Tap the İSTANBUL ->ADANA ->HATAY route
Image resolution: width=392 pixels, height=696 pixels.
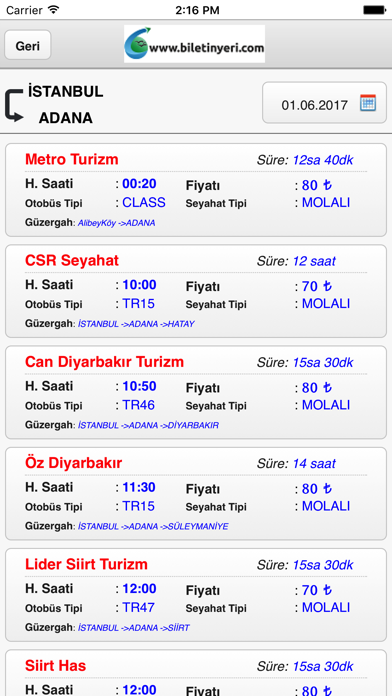136,324
